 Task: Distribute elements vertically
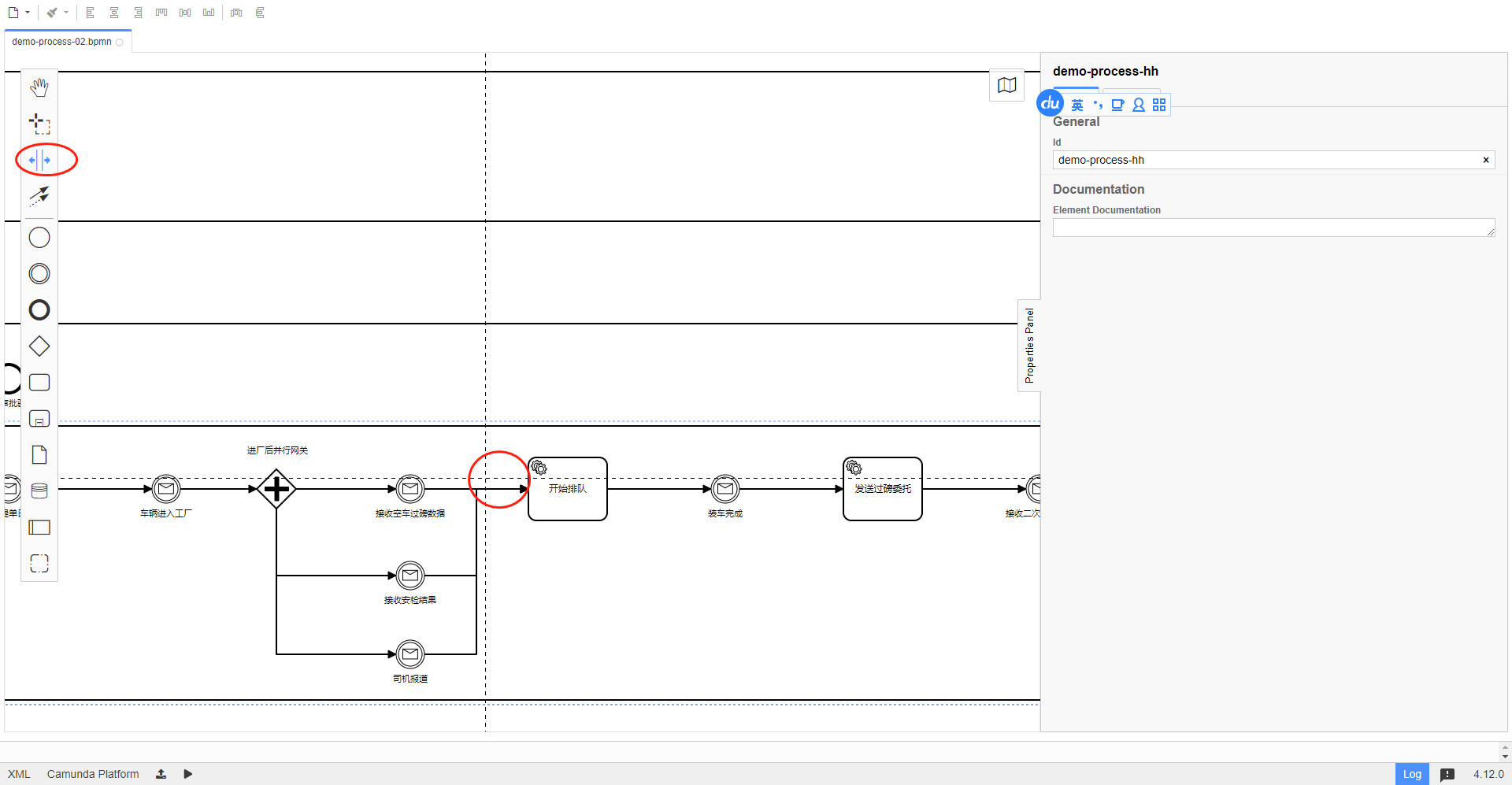(x=260, y=13)
